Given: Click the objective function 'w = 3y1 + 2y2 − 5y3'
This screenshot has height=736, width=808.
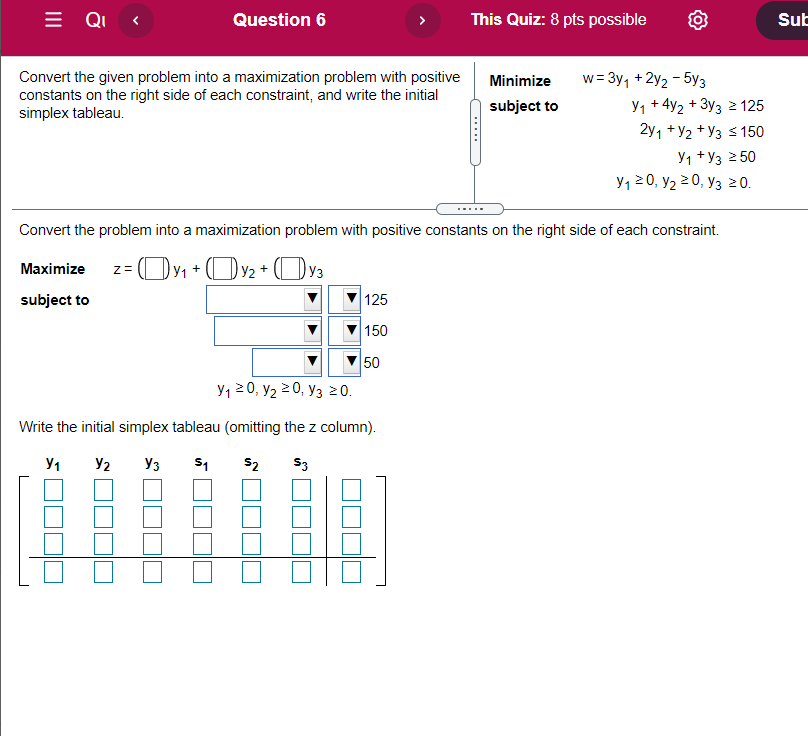Looking at the screenshot, I should tap(644, 79).
